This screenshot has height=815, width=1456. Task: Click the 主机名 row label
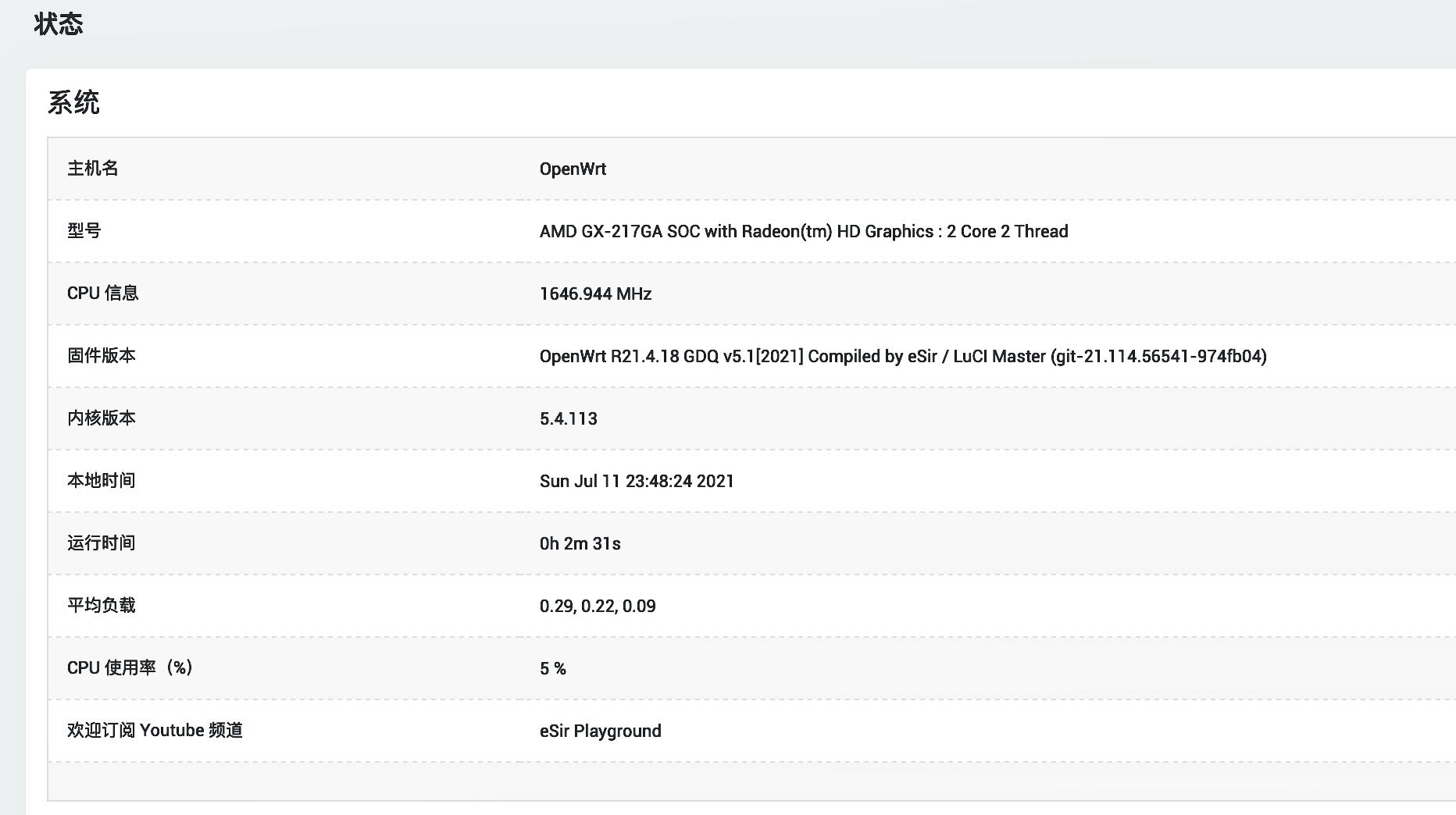click(x=93, y=169)
